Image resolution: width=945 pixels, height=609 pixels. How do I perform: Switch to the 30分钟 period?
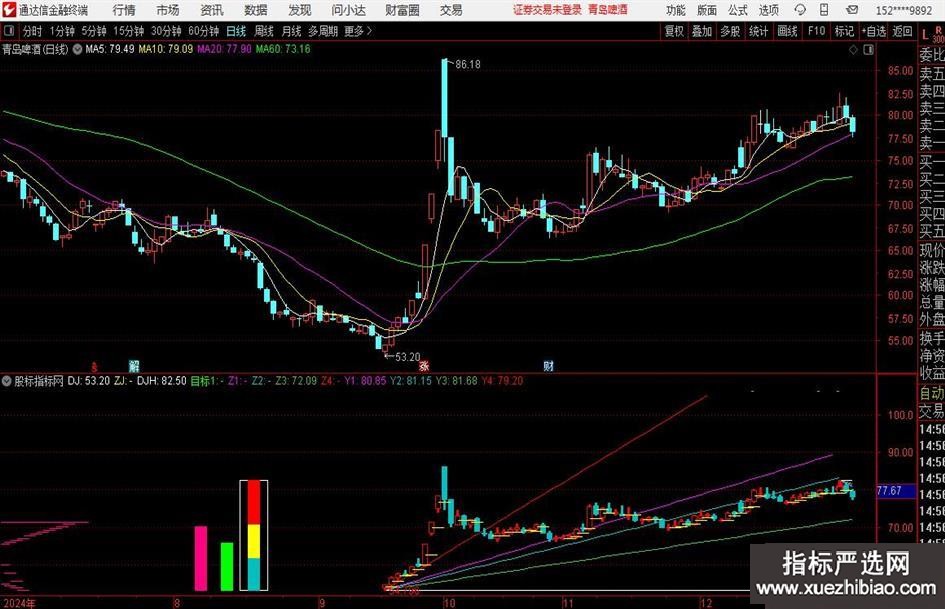pos(166,31)
